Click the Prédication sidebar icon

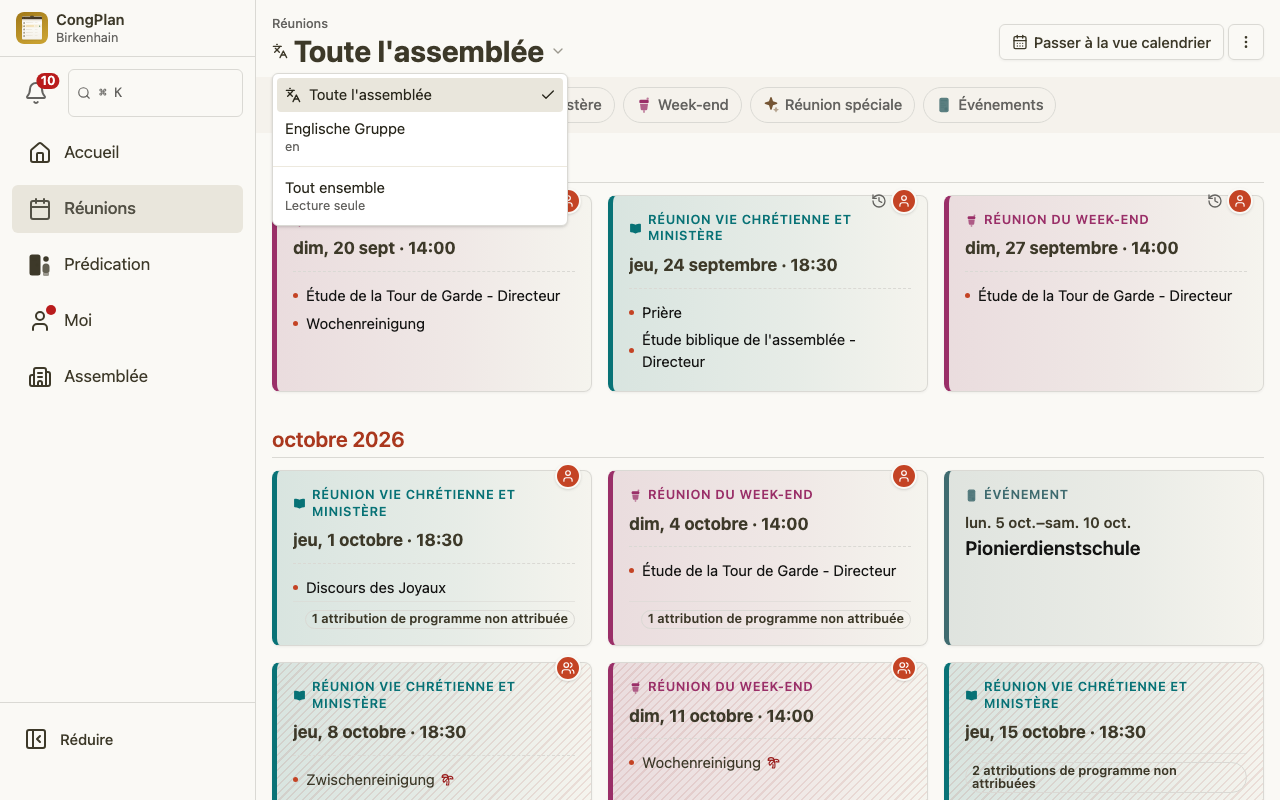point(40,264)
